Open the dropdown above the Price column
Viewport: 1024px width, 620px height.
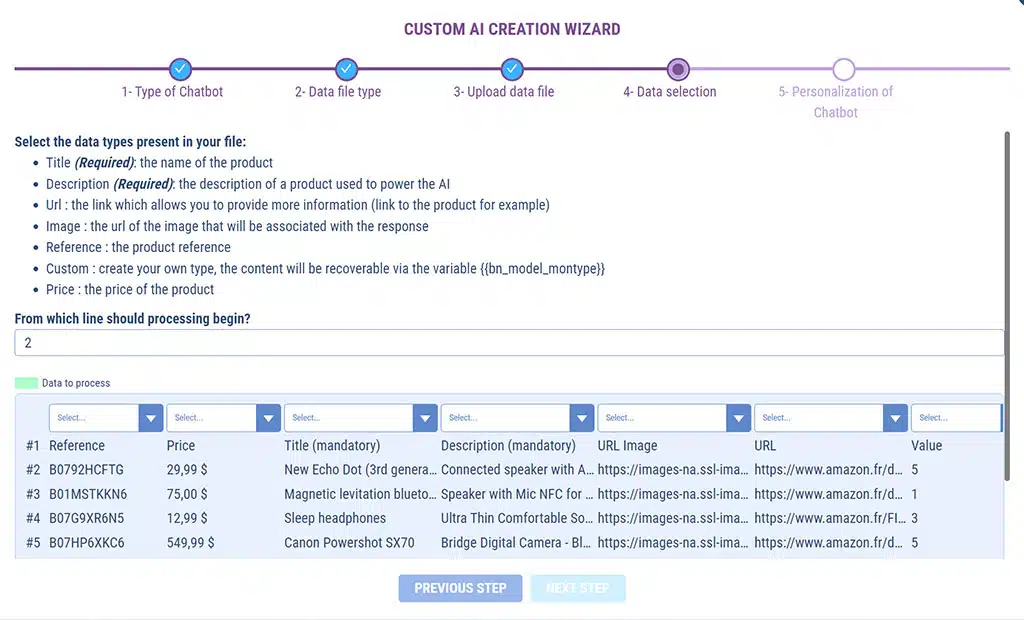click(x=223, y=418)
